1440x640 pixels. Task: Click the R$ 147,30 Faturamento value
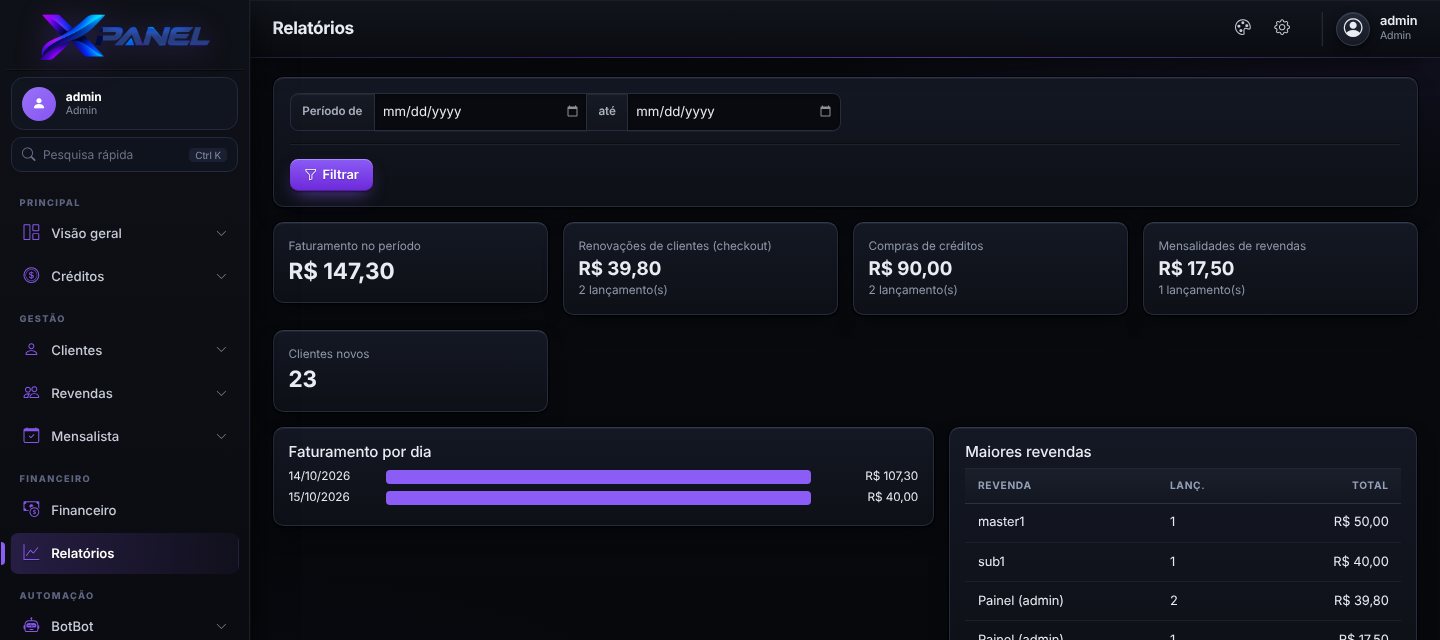point(341,271)
